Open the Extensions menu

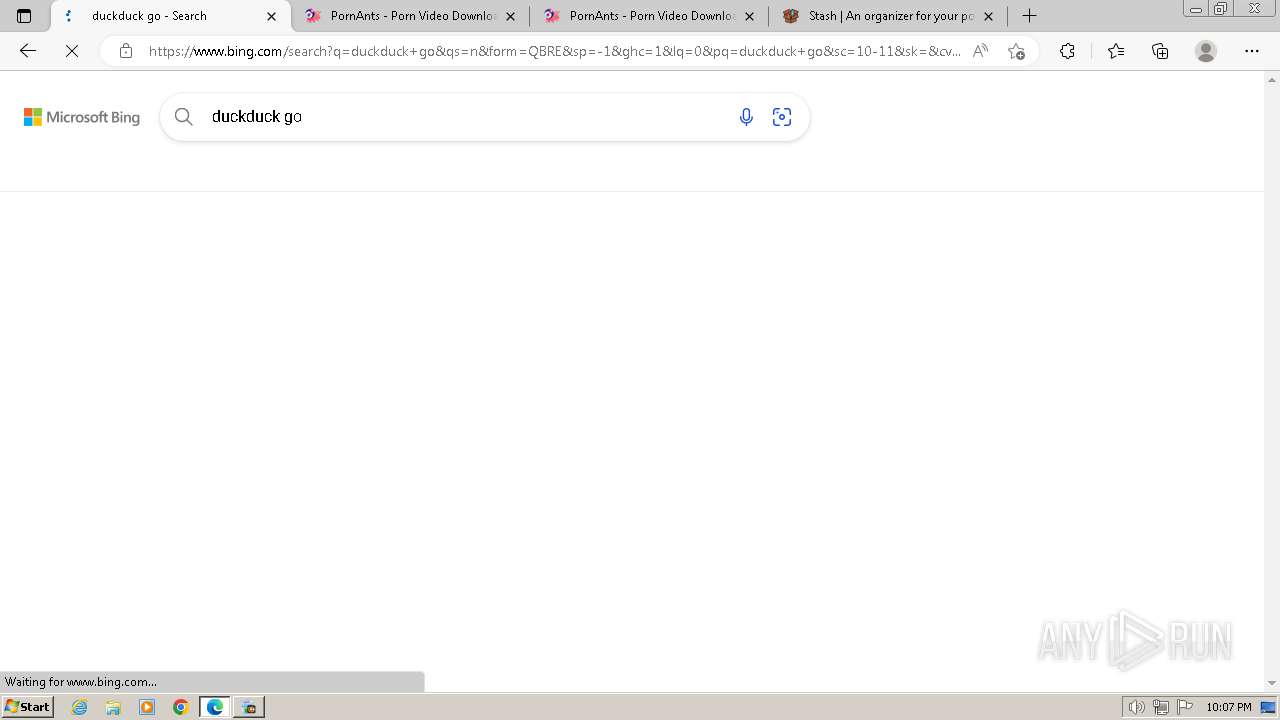pyautogui.click(x=1067, y=51)
